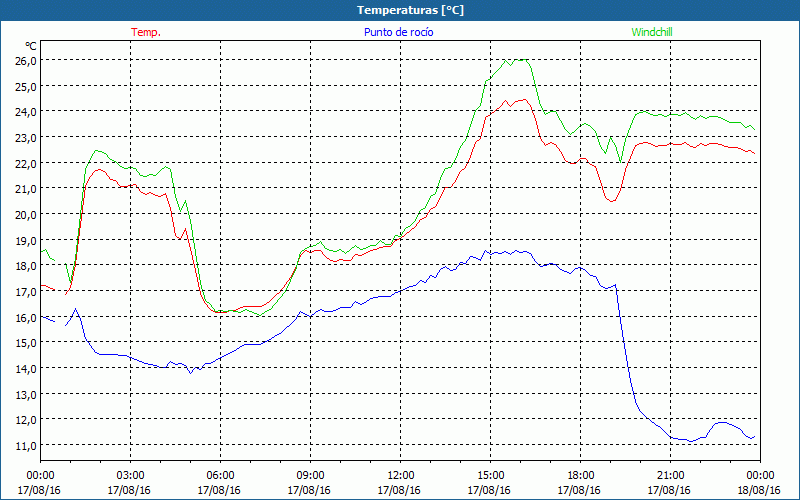The width and height of the screenshot is (800, 500).
Task: Click the 19,0 y-axis value
Action: (x=25, y=240)
